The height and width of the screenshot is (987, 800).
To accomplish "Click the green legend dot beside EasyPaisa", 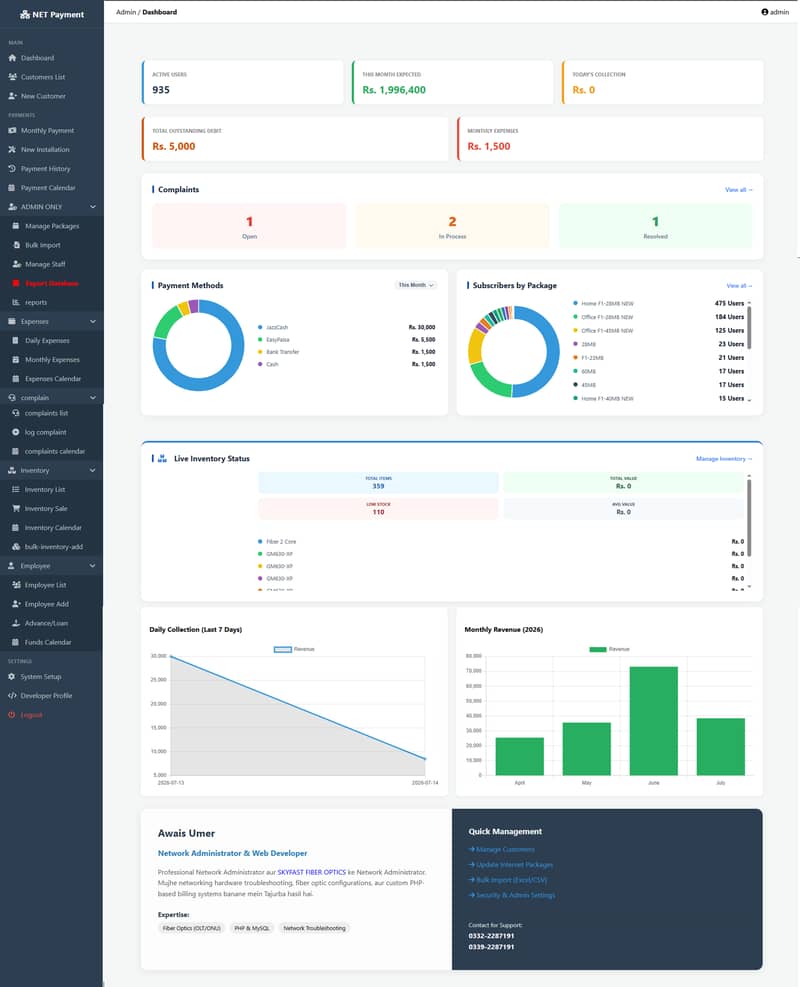I will tap(260, 340).
